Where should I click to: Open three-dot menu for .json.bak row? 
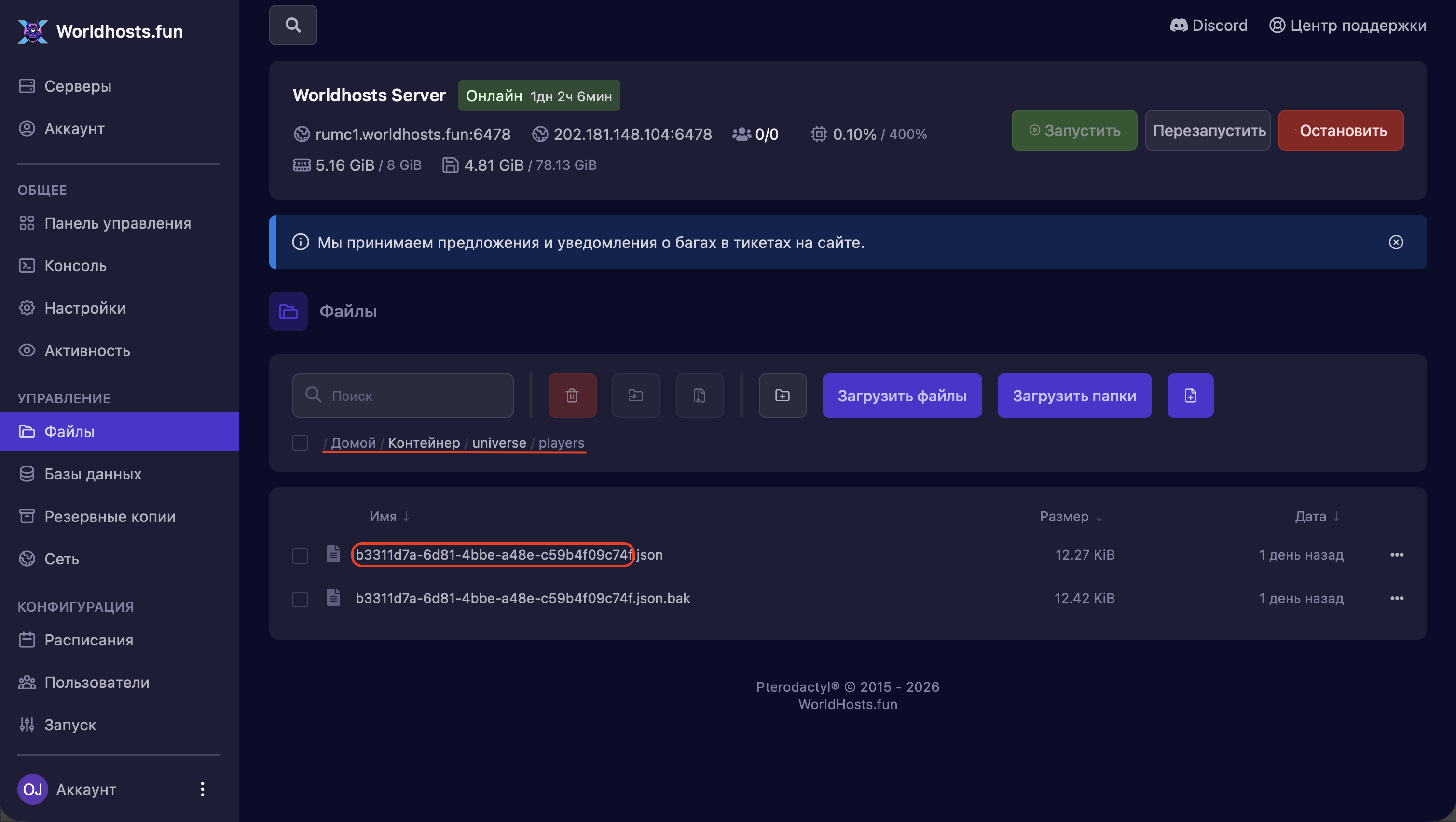coord(1396,598)
